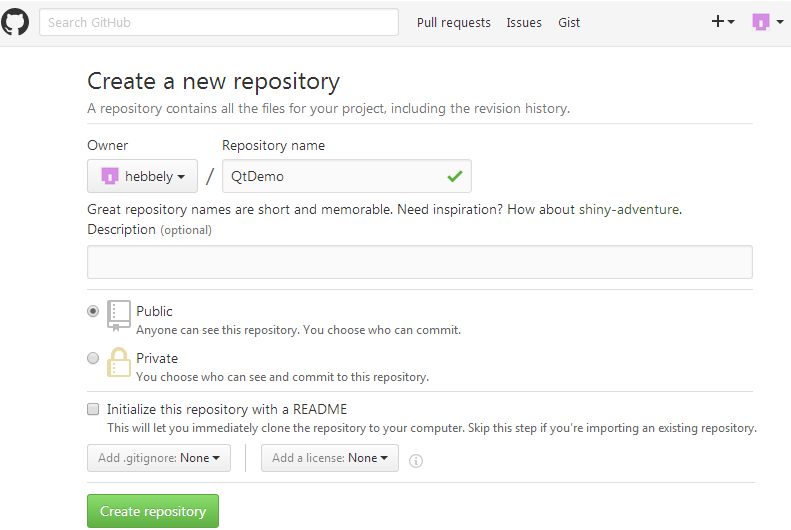This screenshot has width=791, height=530.
Task: Click the green checkmark in repository name
Action: (455, 176)
